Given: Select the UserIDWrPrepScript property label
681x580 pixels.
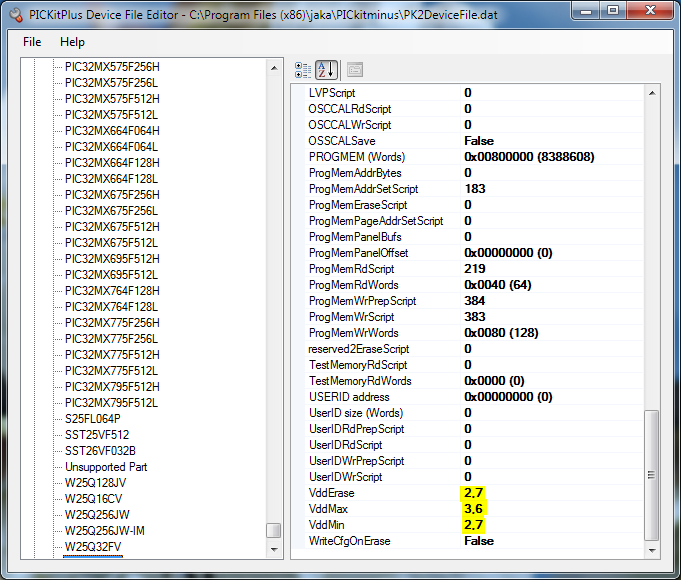Looking at the screenshot, I should point(357,461).
